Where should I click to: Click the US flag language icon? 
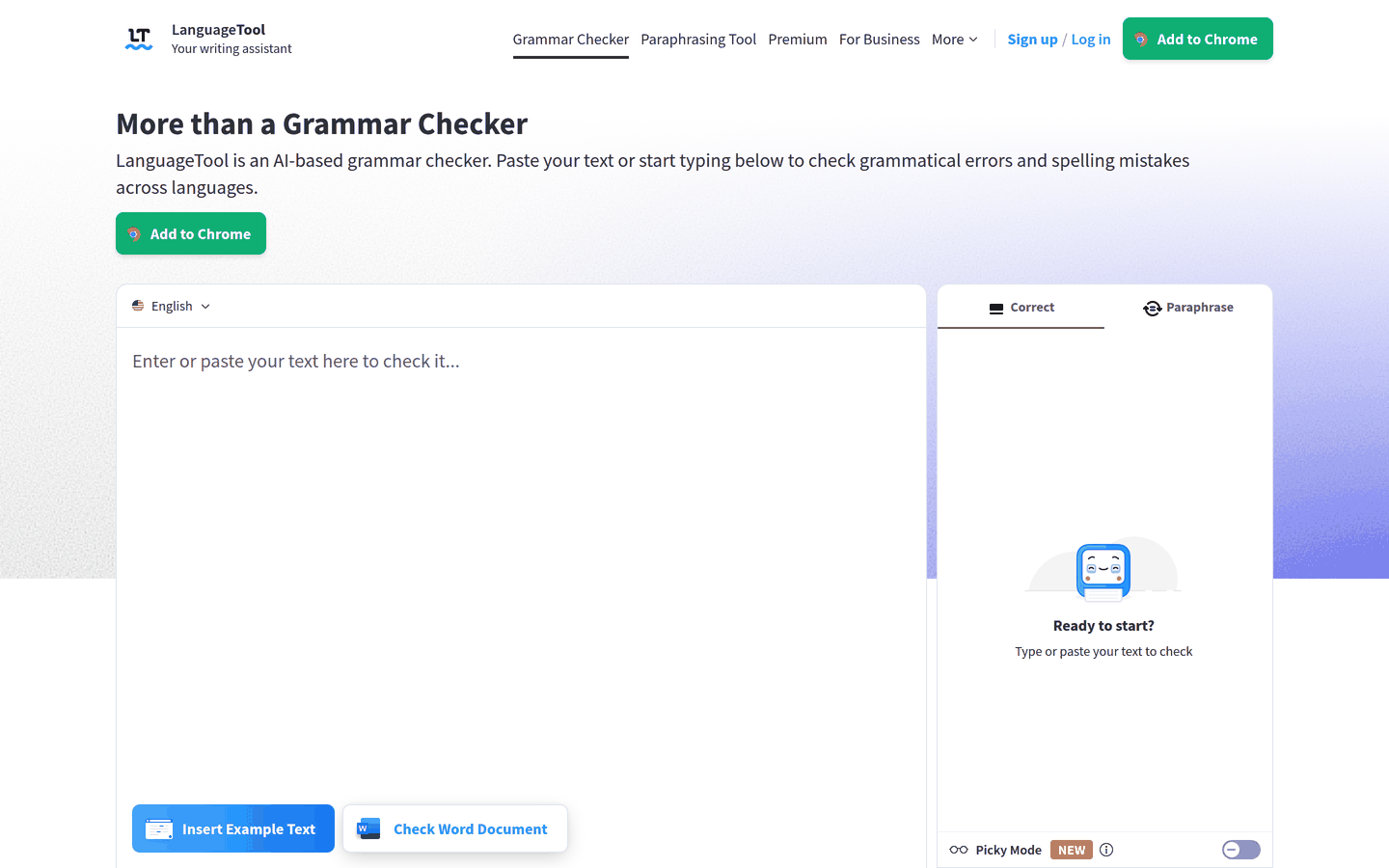tap(138, 306)
